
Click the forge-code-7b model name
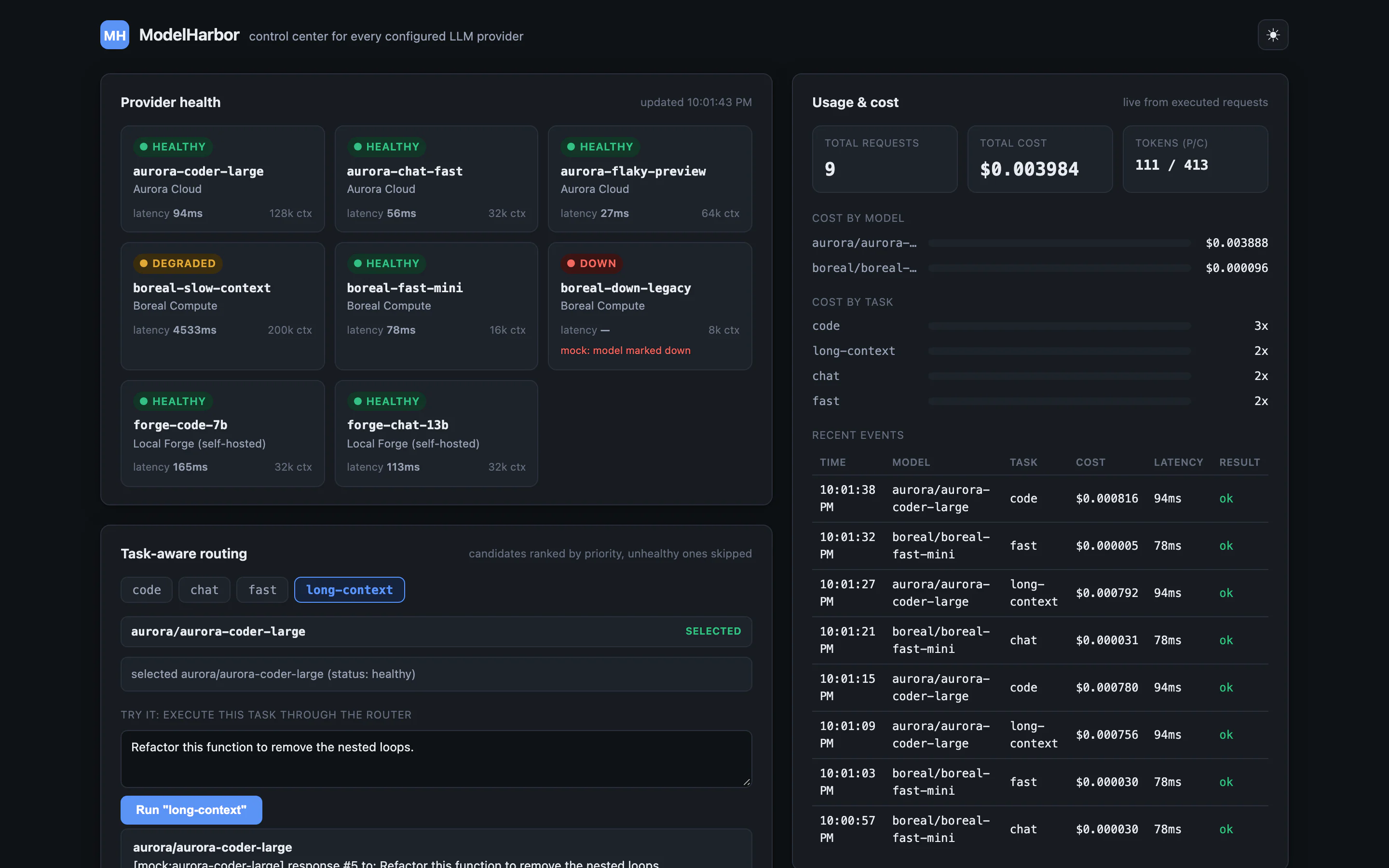pos(180,425)
